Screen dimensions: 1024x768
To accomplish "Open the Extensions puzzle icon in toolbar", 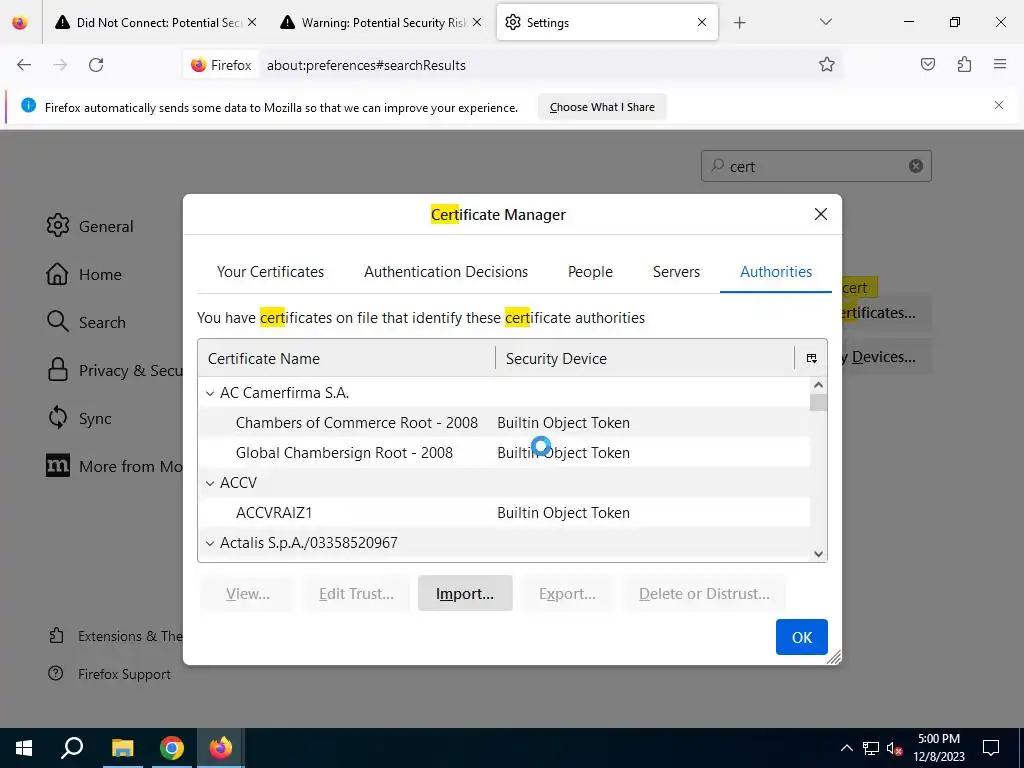I will [964, 64].
